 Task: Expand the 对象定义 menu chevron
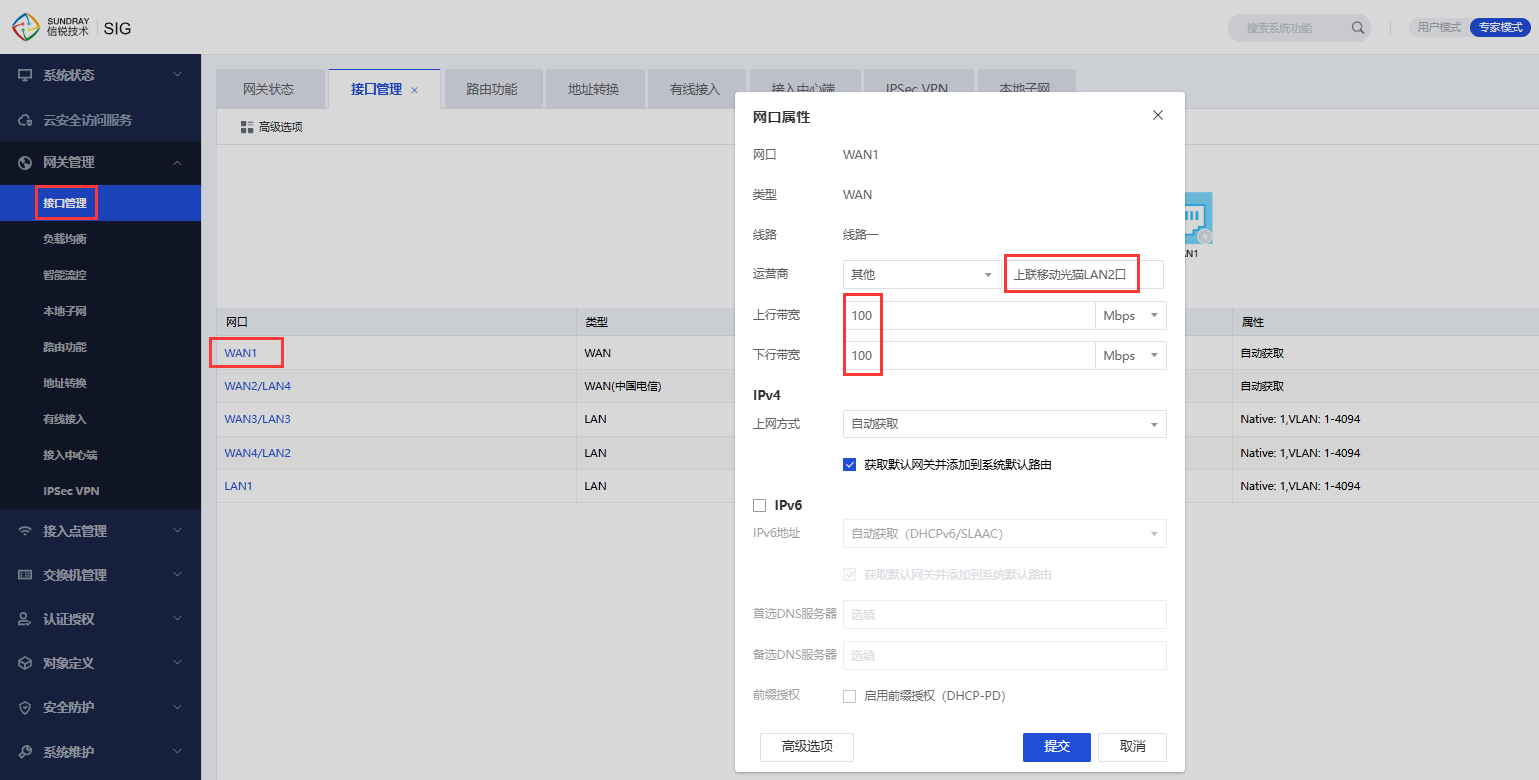point(178,663)
